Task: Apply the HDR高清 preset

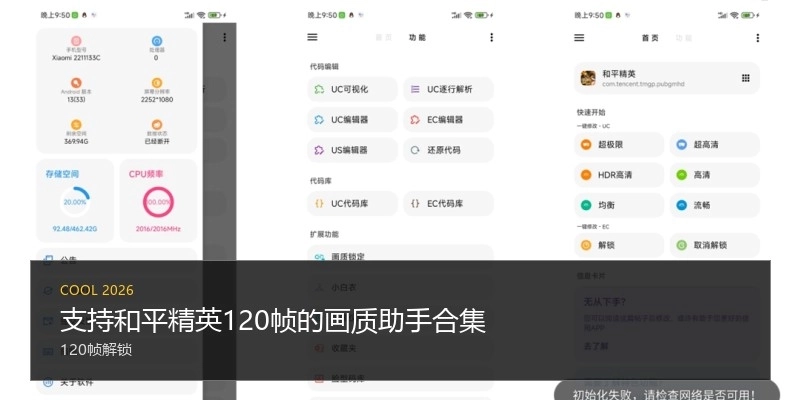Action: click(x=619, y=175)
